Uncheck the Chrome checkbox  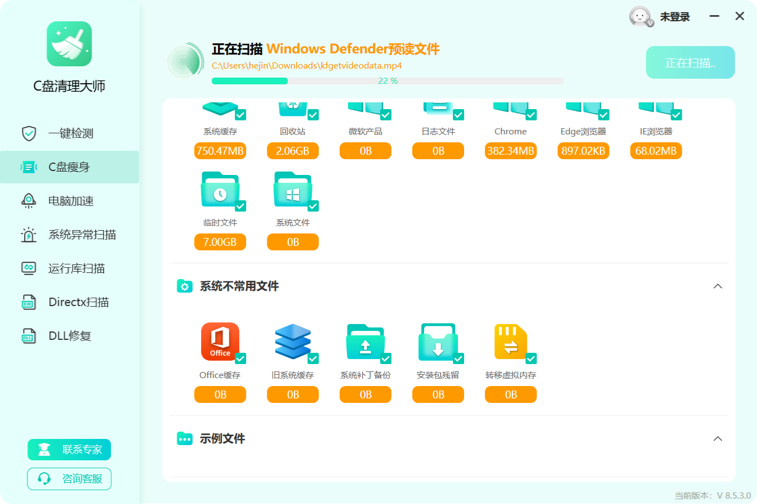tap(531, 115)
